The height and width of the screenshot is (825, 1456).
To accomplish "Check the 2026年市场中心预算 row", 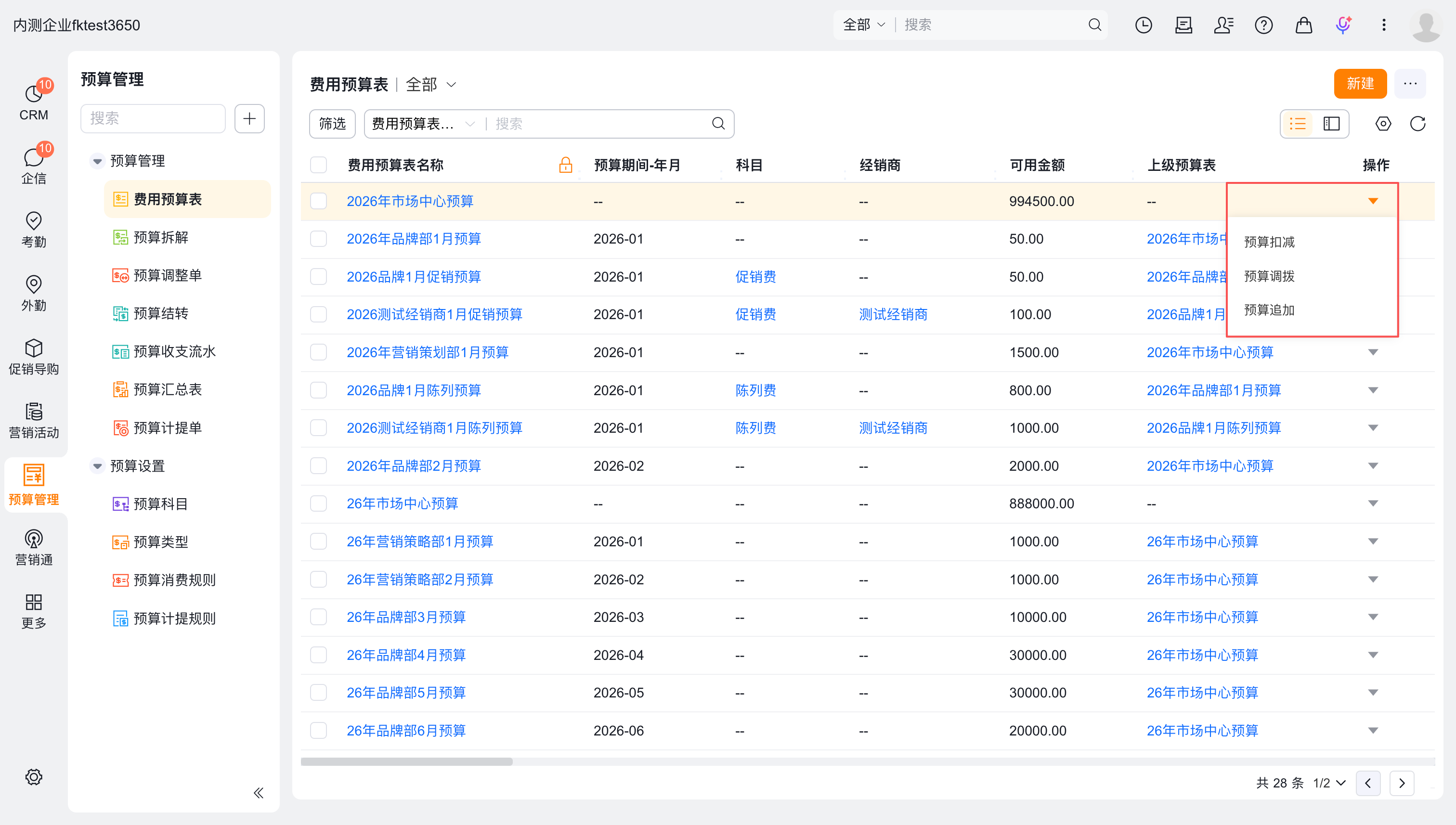I will [319, 201].
